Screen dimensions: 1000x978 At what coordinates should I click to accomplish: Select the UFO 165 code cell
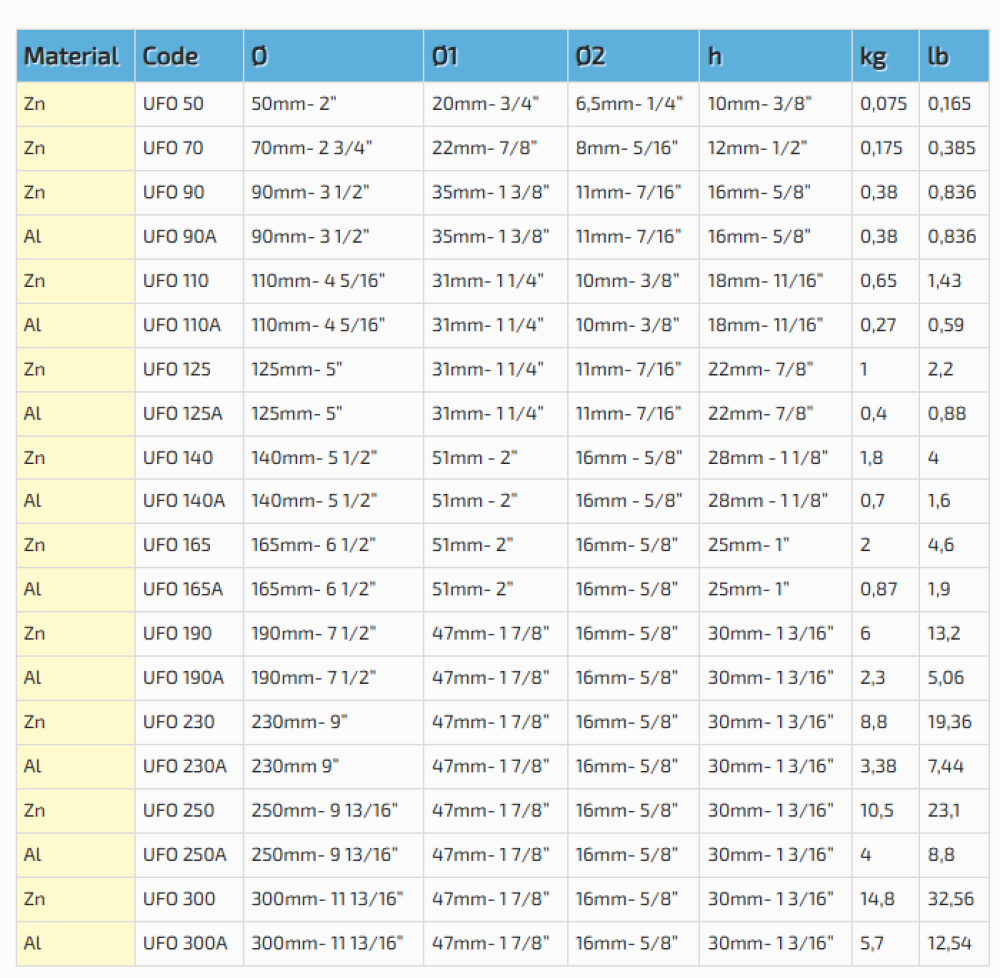click(x=177, y=545)
